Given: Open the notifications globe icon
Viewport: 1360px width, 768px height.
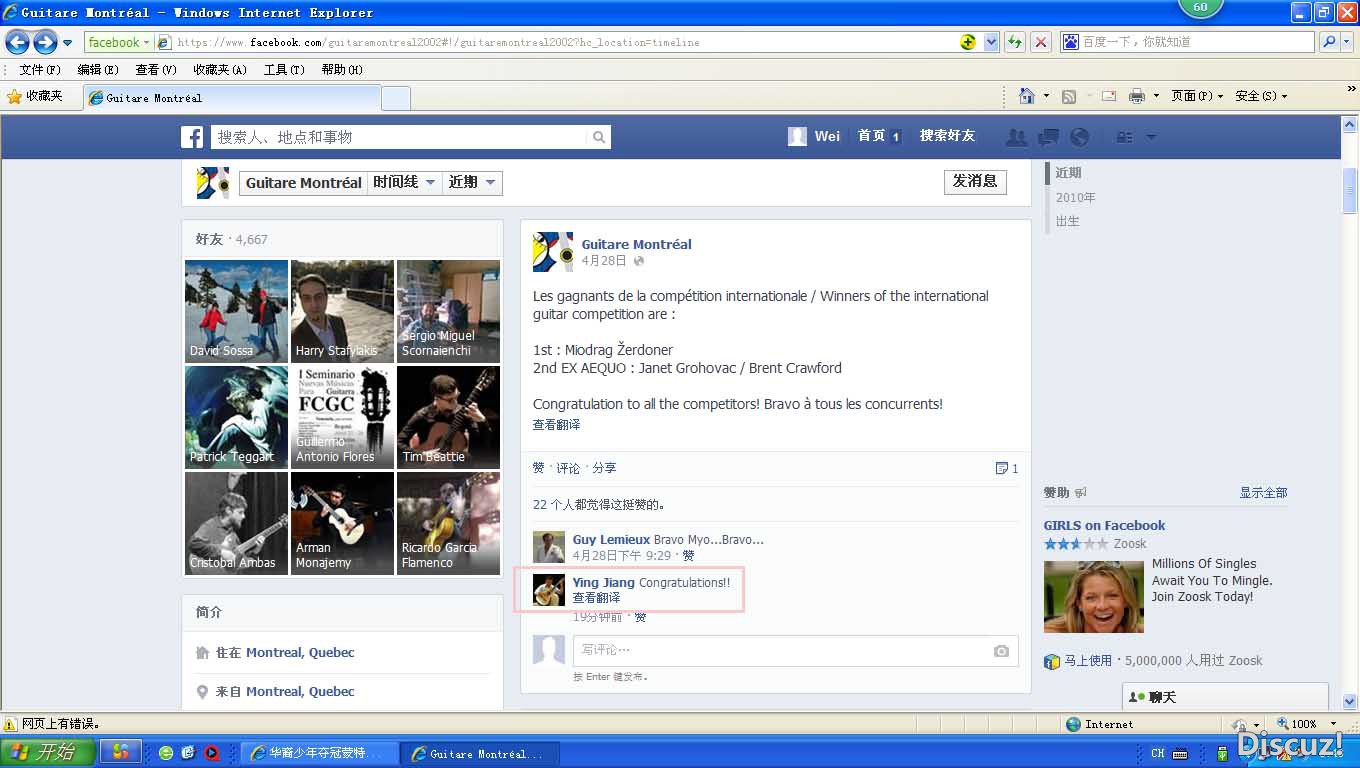Looking at the screenshot, I should 1079,137.
